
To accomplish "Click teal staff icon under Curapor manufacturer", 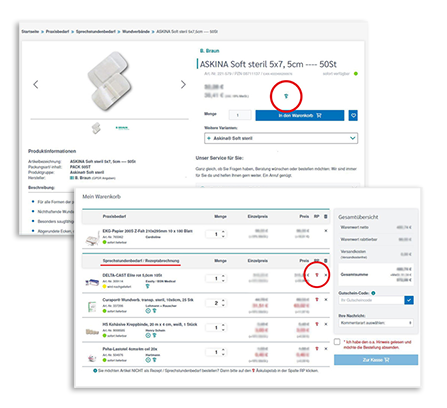I will tap(154, 311).
